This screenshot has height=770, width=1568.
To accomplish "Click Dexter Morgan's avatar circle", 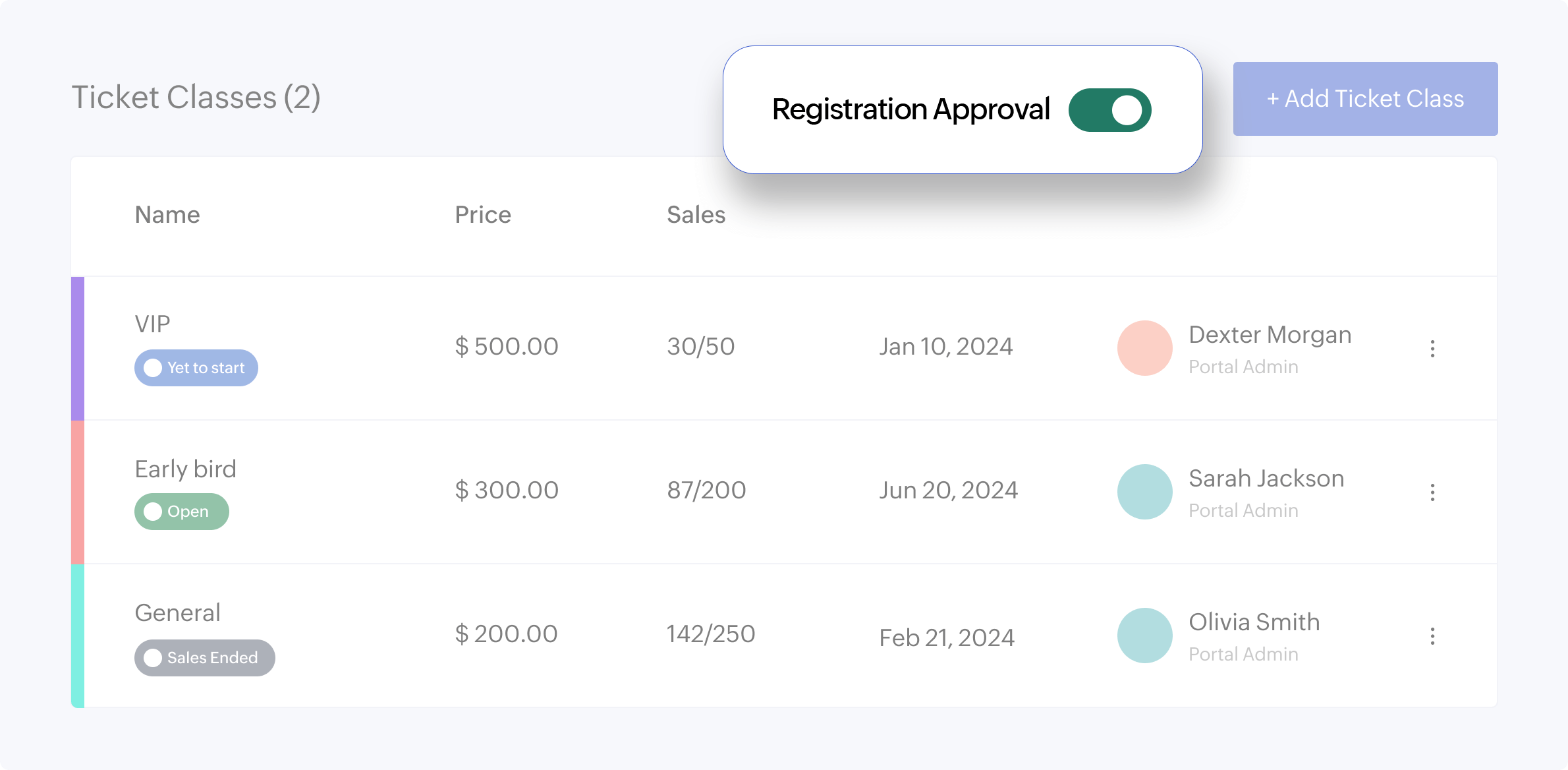I will (1145, 348).
